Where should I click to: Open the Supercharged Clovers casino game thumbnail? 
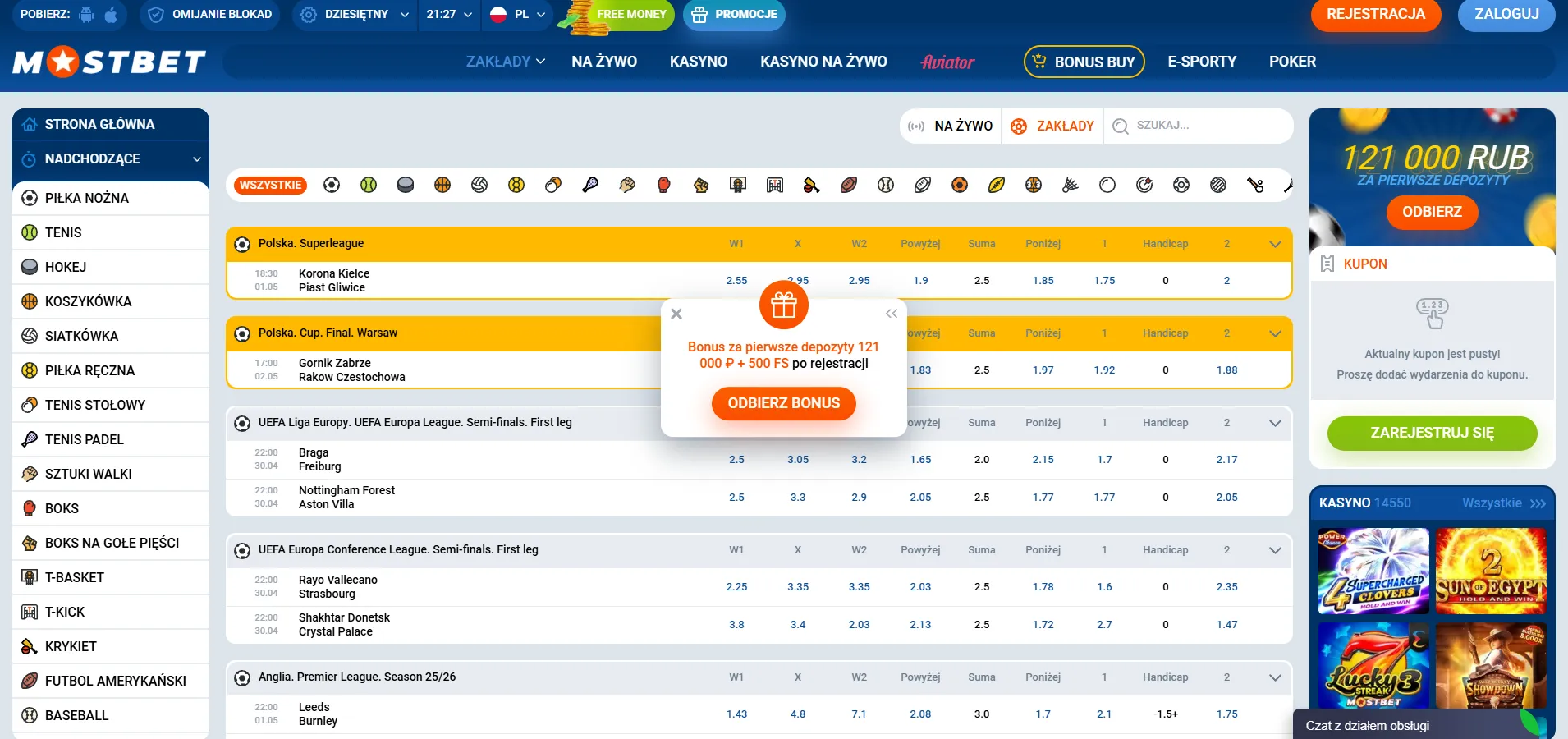point(1373,571)
